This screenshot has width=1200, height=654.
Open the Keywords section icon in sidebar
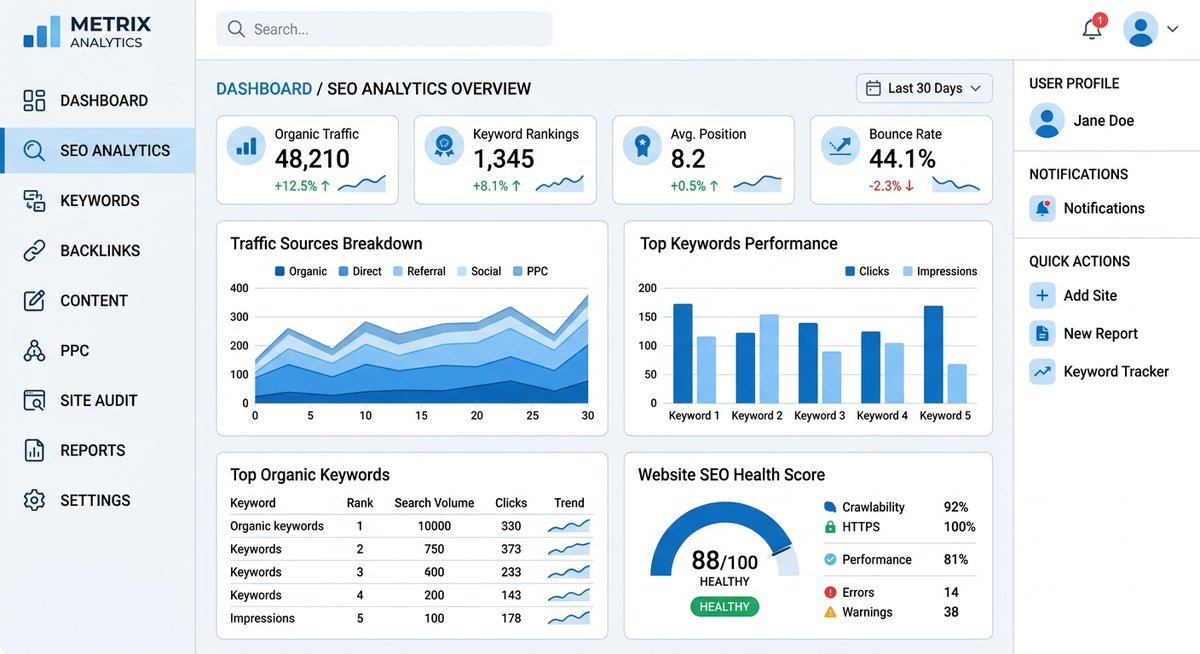coord(33,200)
